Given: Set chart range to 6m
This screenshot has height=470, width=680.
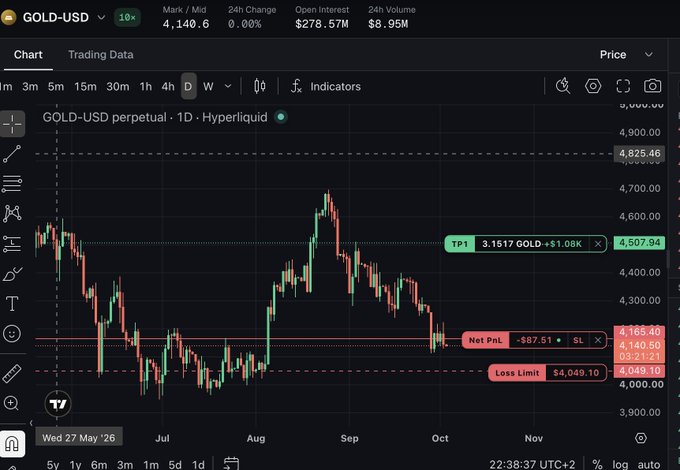Looking at the screenshot, I should (x=99, y=465).
